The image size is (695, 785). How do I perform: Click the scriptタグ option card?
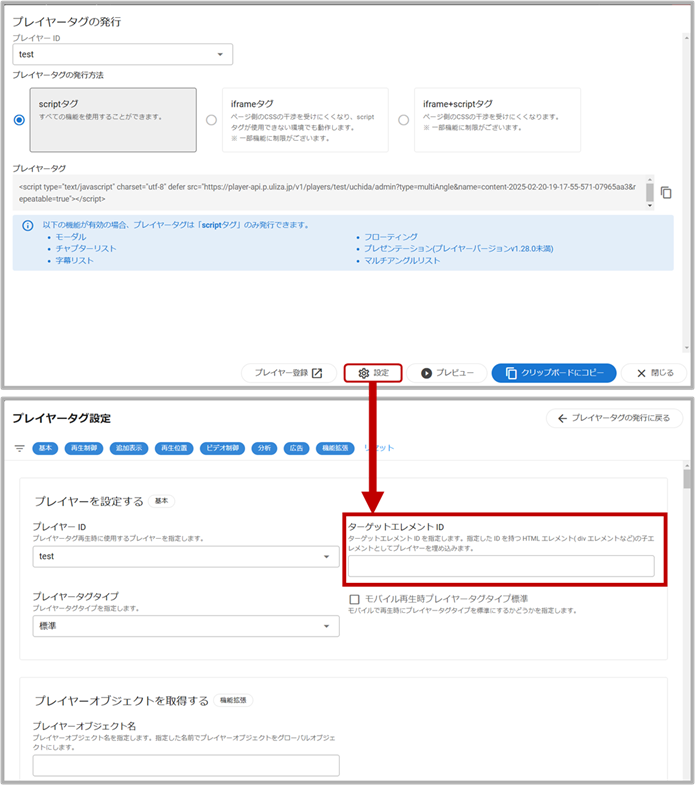pos(113,120)
